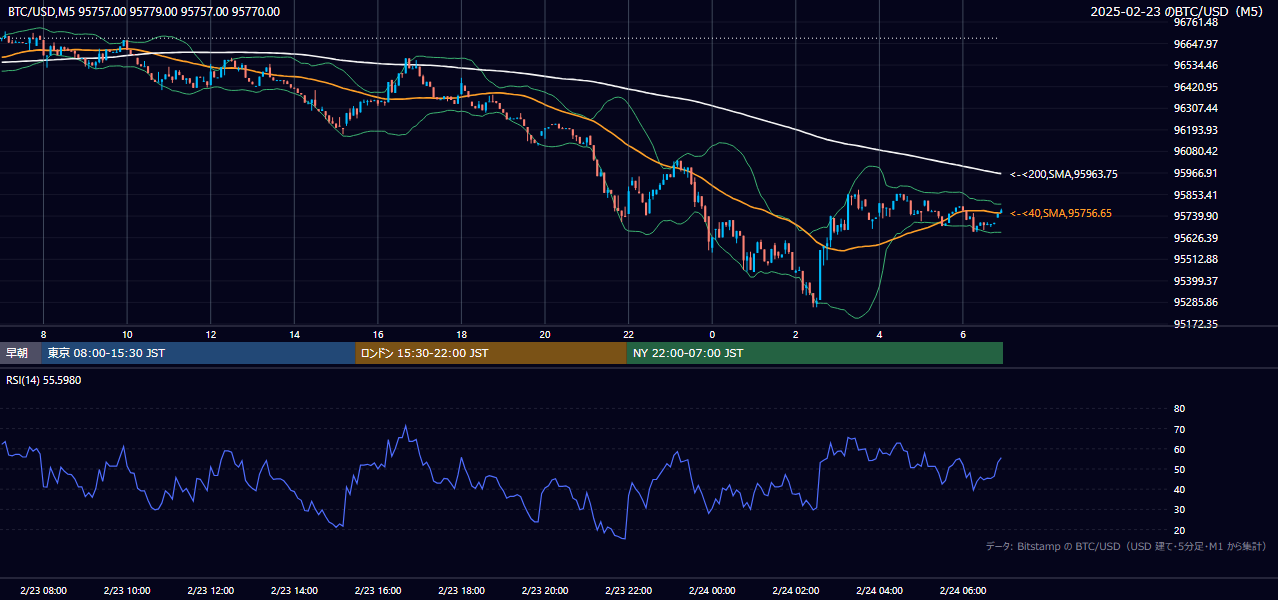
Task: Click the Bitstamp data source credit text
Action: pyautogui.click(x=1126, y=546)
